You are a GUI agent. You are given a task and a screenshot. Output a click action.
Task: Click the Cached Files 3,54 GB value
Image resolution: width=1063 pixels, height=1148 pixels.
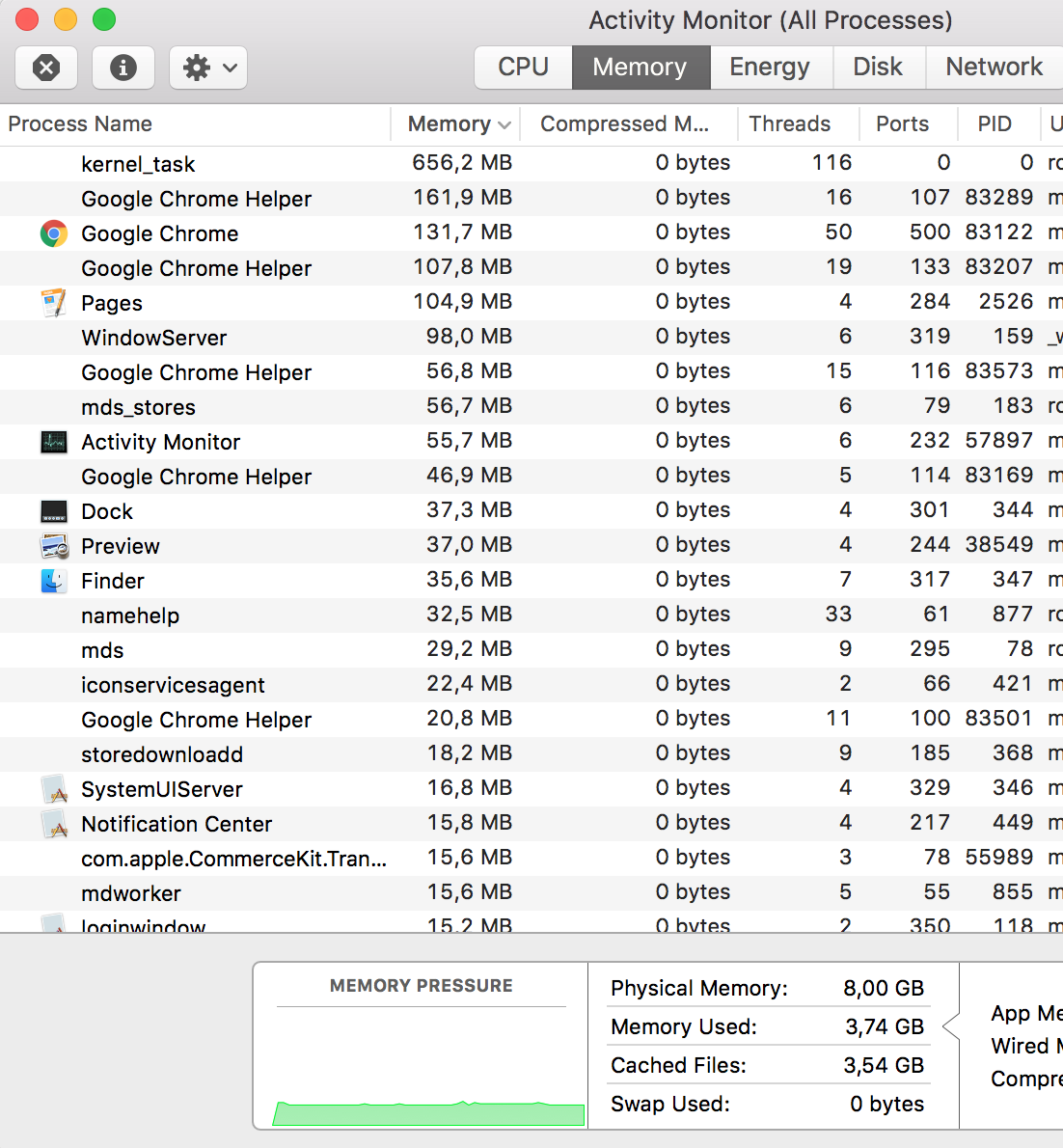pos(884,1065)
